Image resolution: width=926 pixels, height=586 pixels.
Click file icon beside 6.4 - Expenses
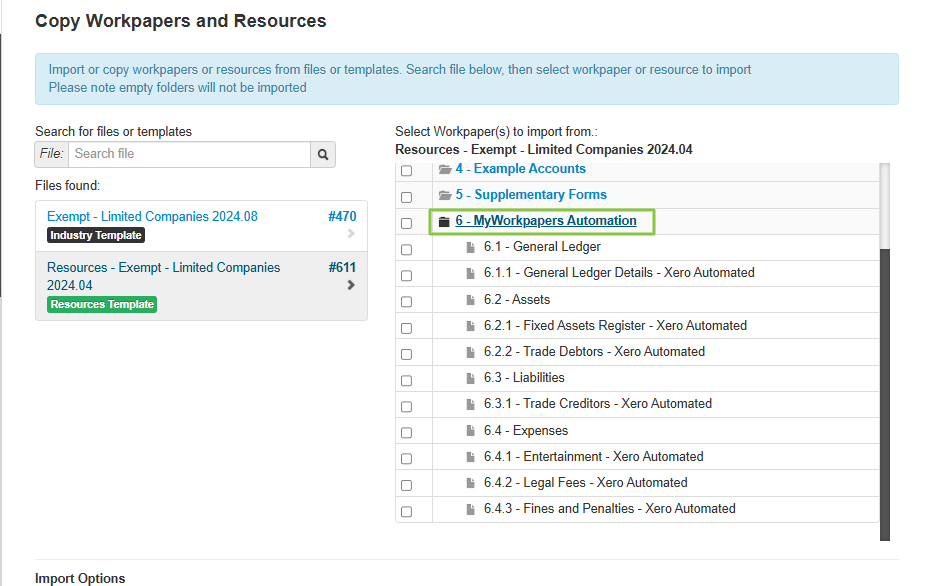click(471, 431)
